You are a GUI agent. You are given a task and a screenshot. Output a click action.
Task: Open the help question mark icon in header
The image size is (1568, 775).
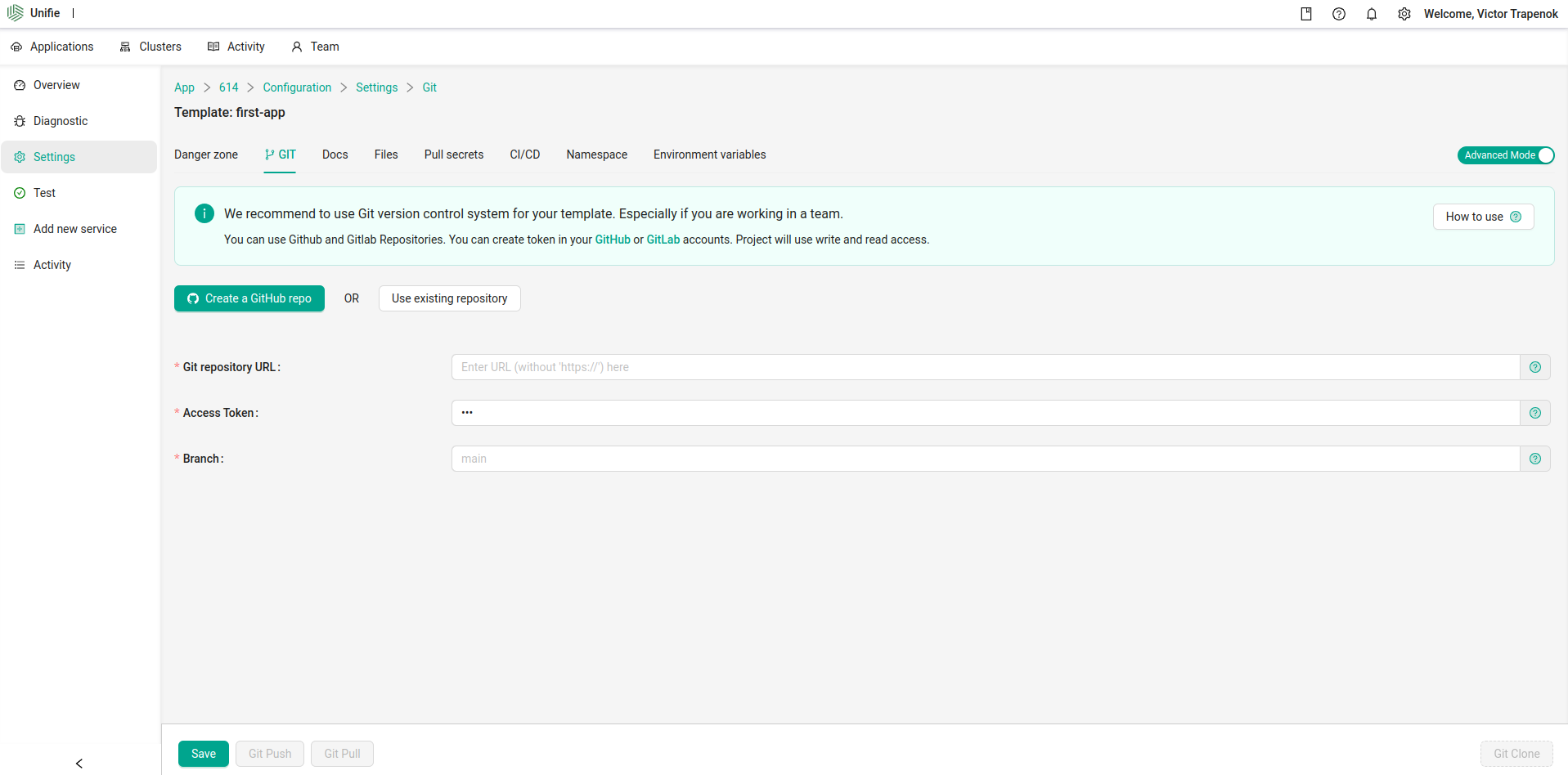point(1339,14)
